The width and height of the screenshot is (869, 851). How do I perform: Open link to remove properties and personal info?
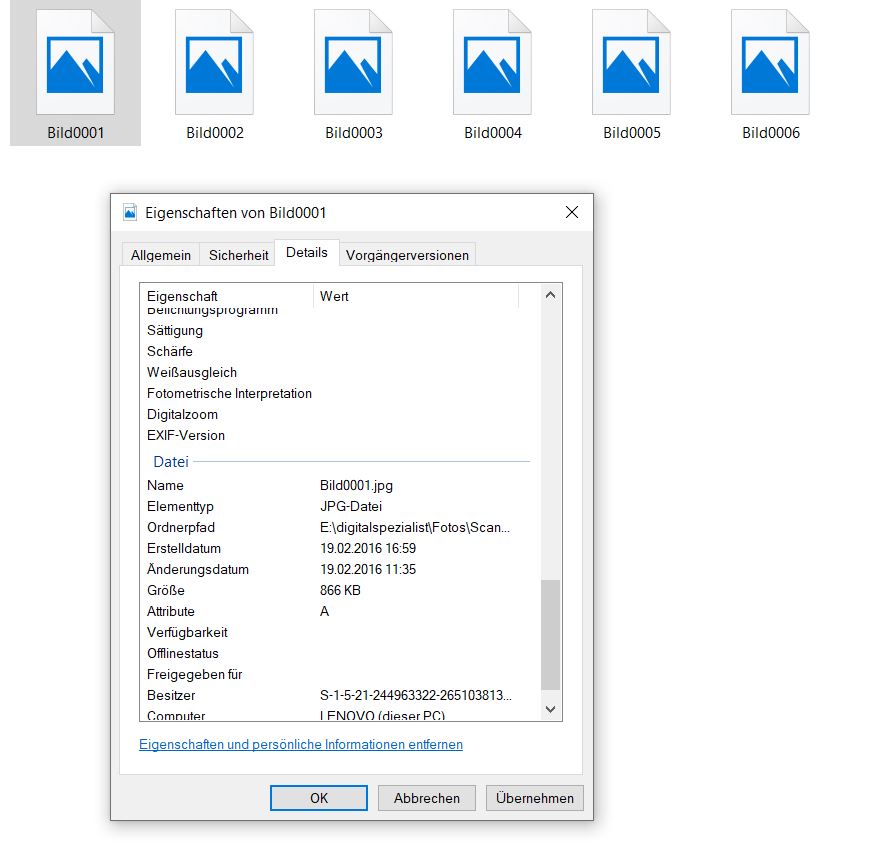[x=301, y=744]
